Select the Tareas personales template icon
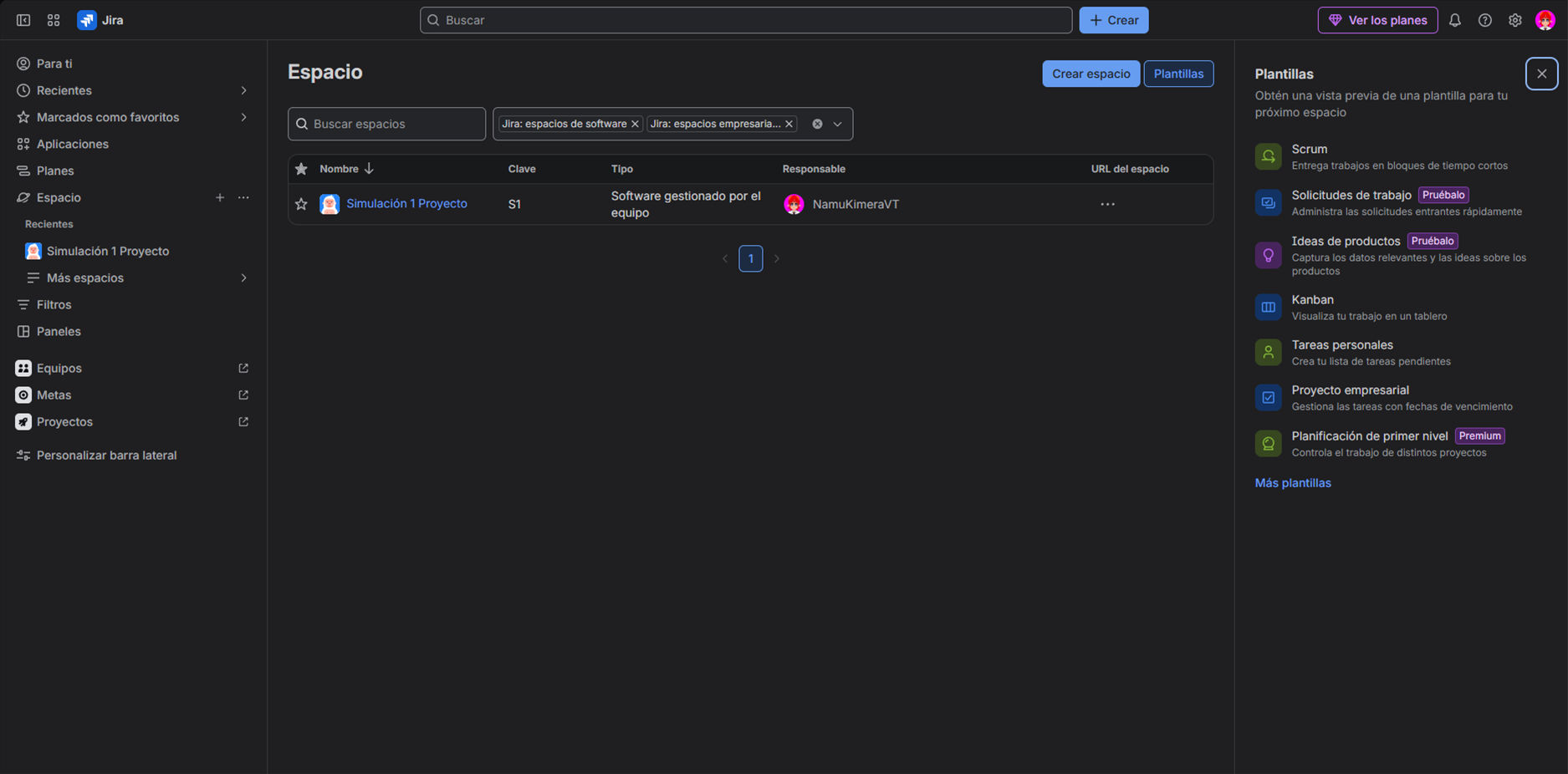 tap(1269, 352)
